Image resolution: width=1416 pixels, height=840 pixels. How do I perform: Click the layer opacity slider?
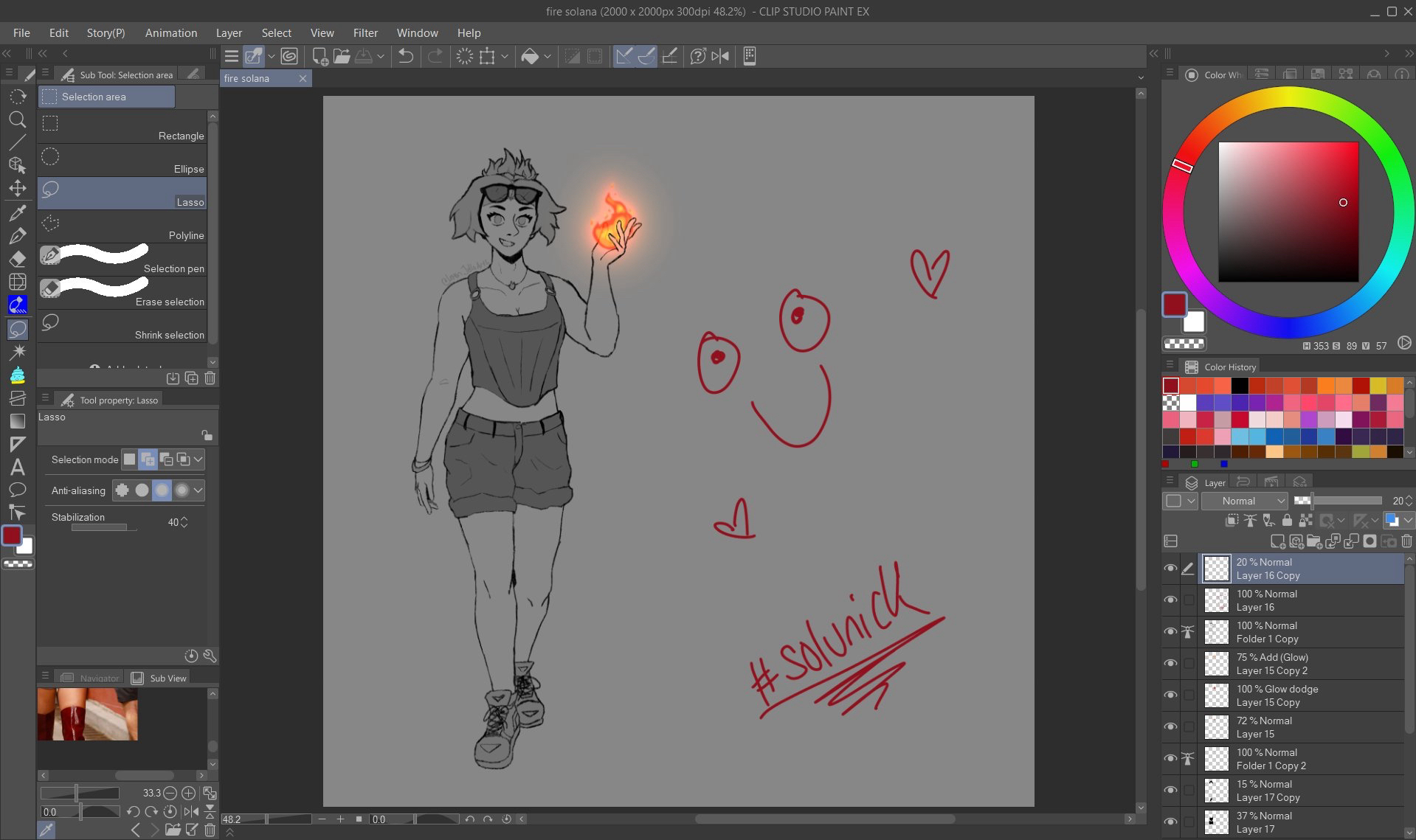[1345, 501]
